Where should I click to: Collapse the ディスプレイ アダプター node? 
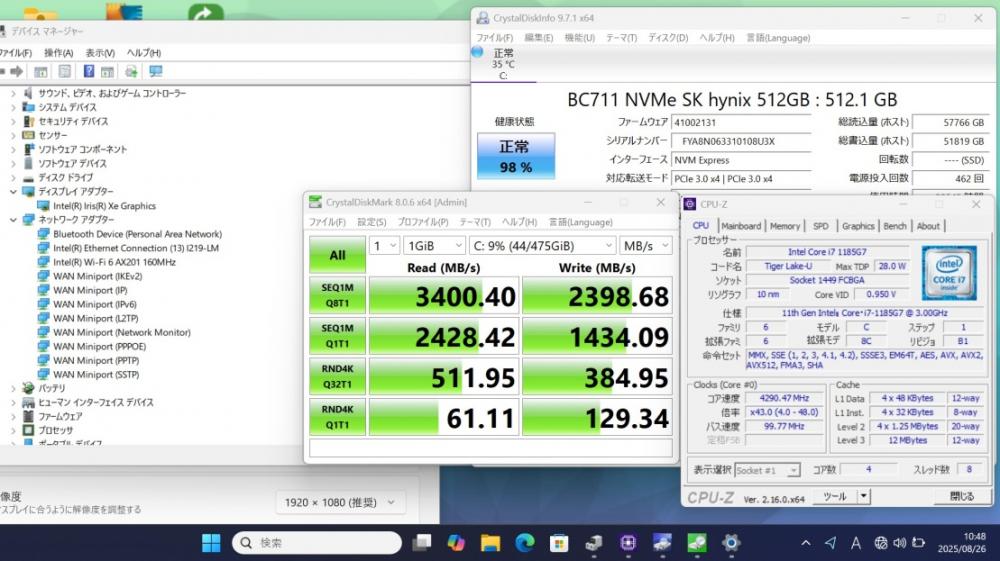tap(13, 191)
